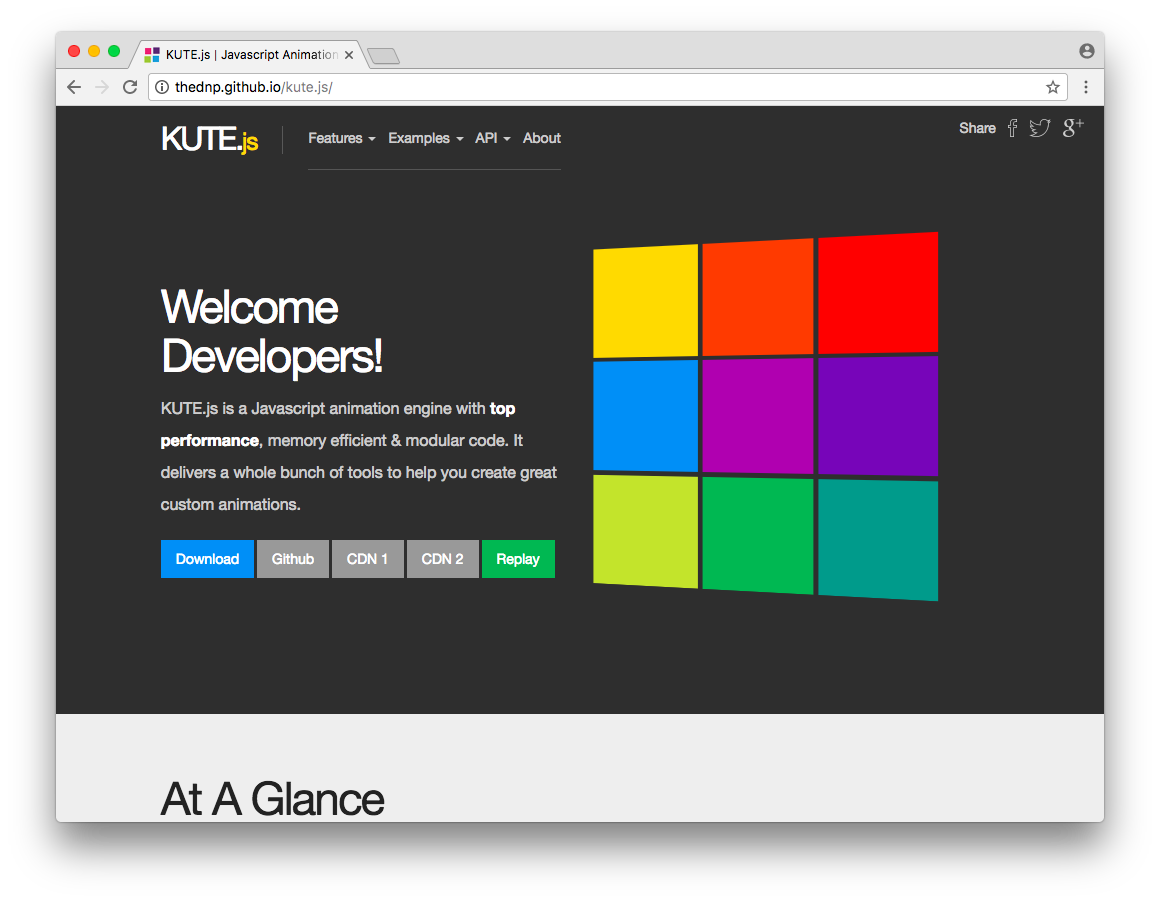Select the KUTE.js Javascript Animation tab
The width and height of the screenshot is (1160, 902).
point(250,55)
